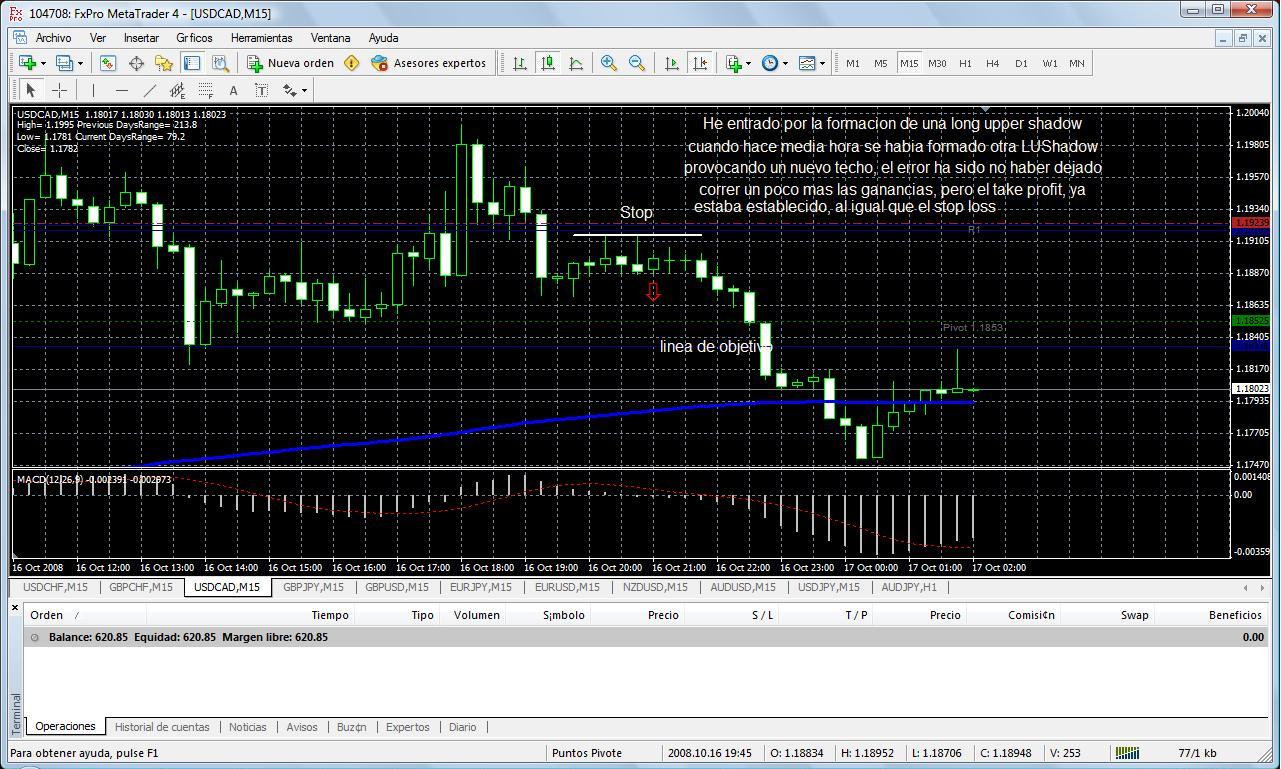Screen dimensions: 1281x769
Task: Select the crosshair cursor tool
Action: click(x=59, y=90)
